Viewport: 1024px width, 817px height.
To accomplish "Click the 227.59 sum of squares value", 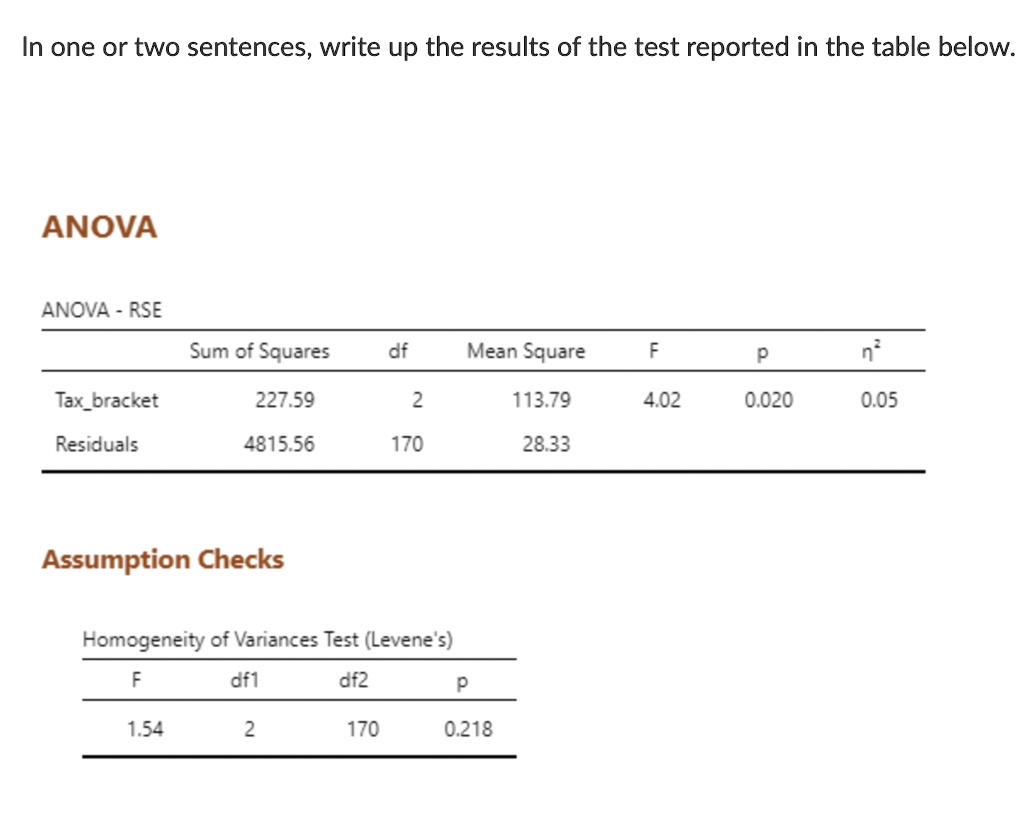I will point(285,400).
